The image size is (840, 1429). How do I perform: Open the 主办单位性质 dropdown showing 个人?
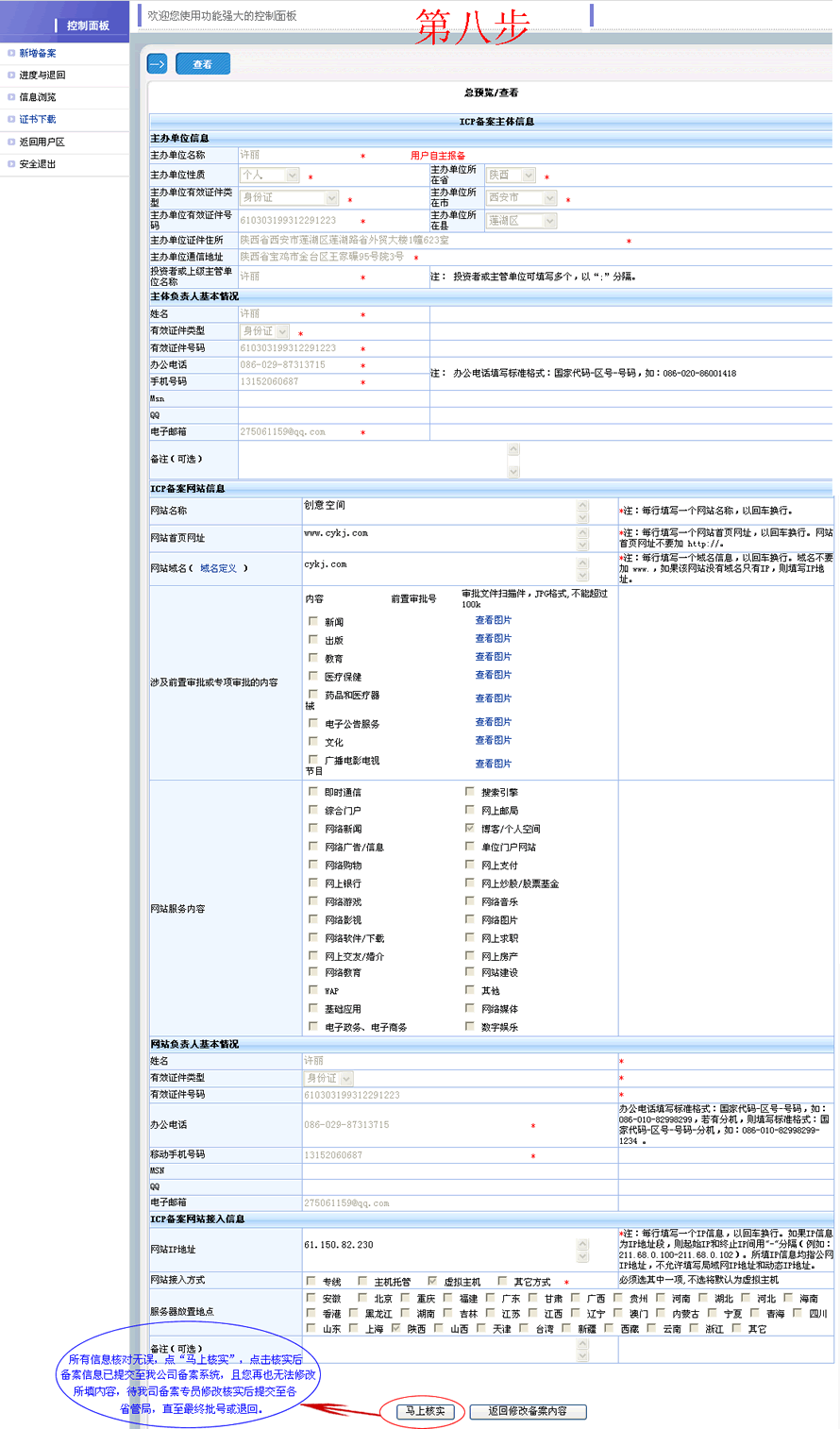tap(269, 175)
